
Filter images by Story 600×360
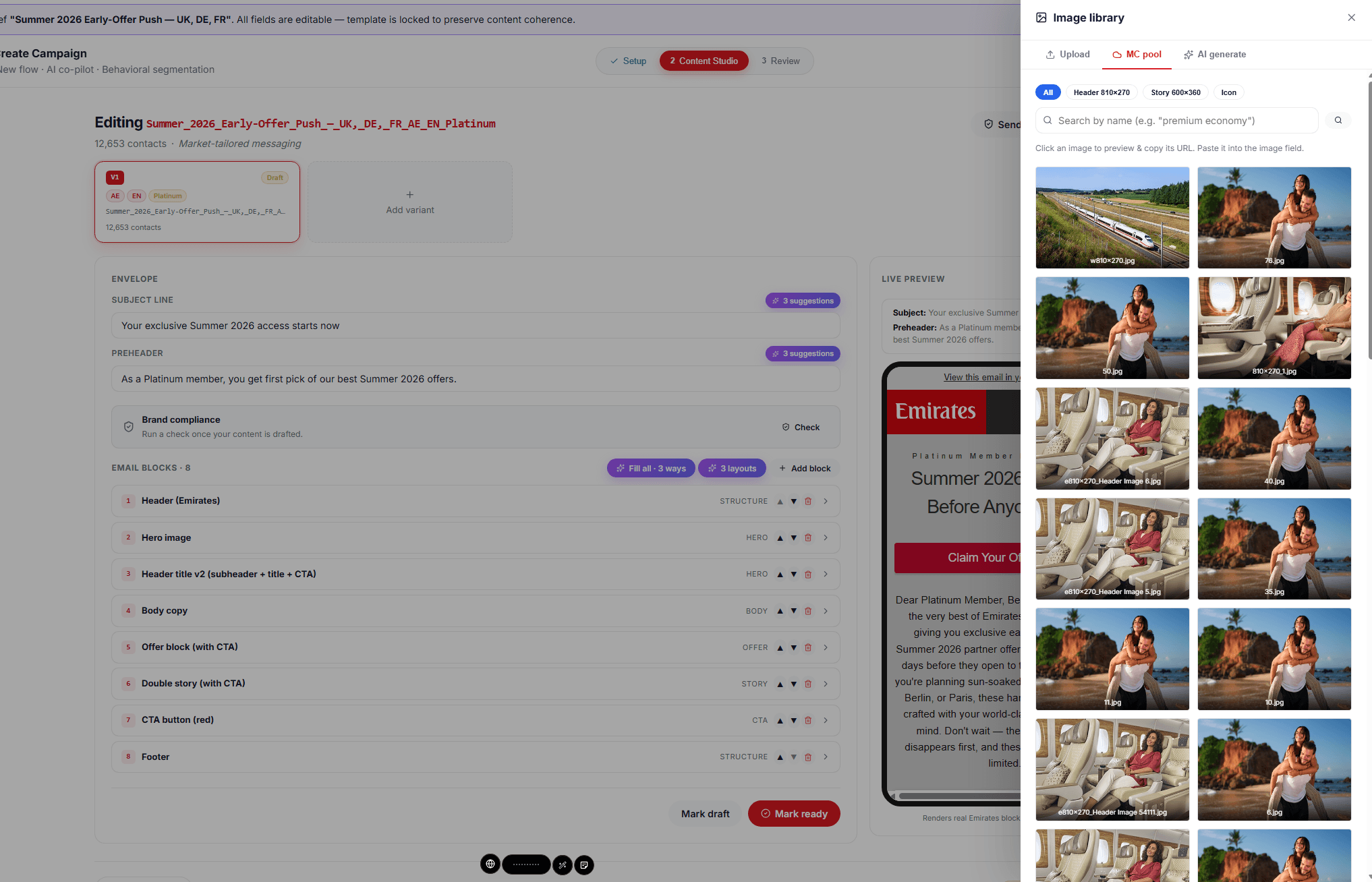1176,92
